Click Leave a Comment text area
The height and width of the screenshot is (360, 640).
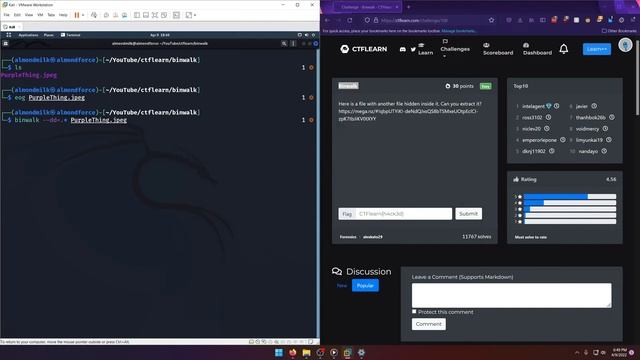point(511,295)
